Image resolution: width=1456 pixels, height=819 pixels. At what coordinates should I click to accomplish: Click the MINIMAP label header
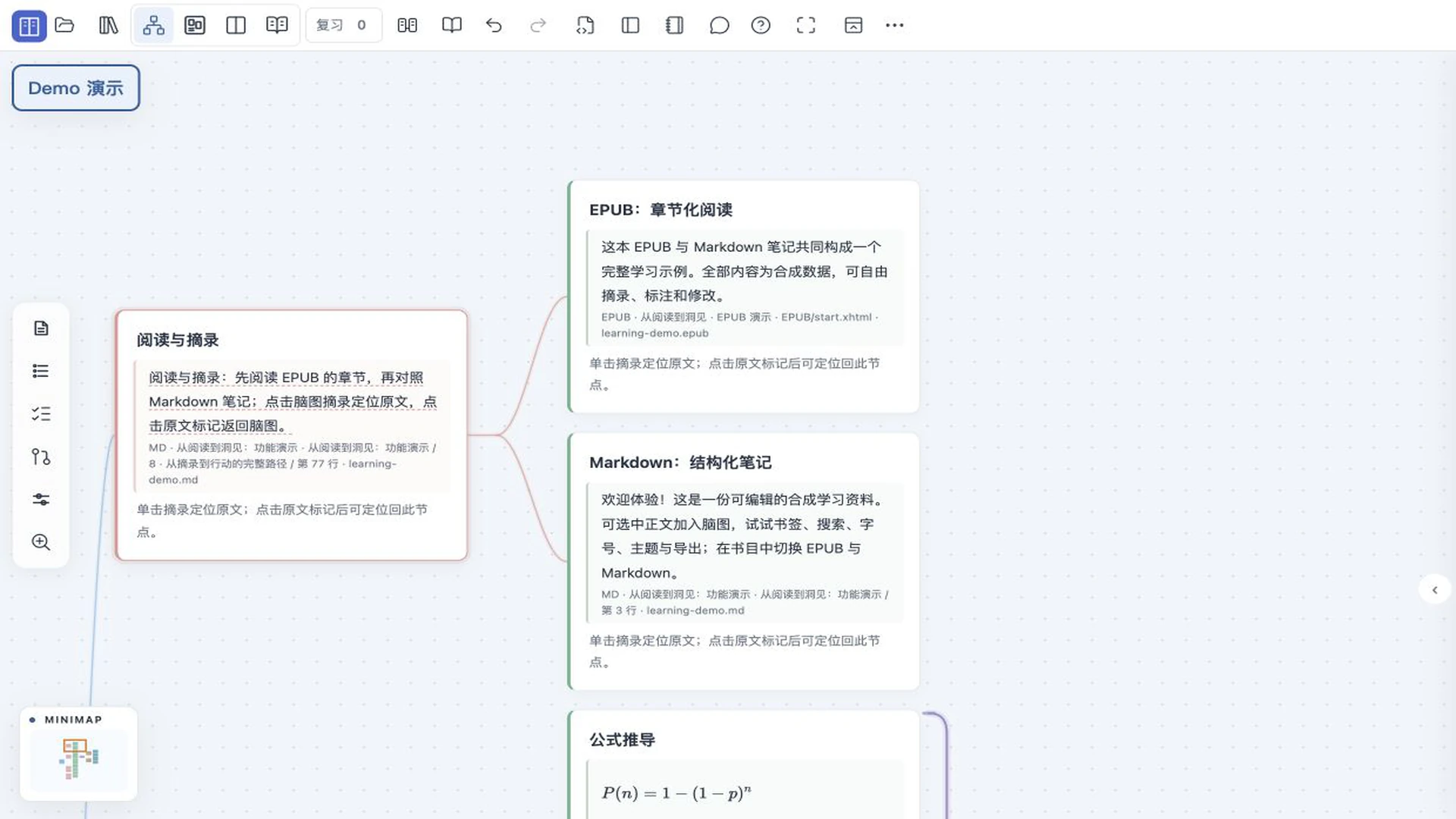tap(73, 720)
